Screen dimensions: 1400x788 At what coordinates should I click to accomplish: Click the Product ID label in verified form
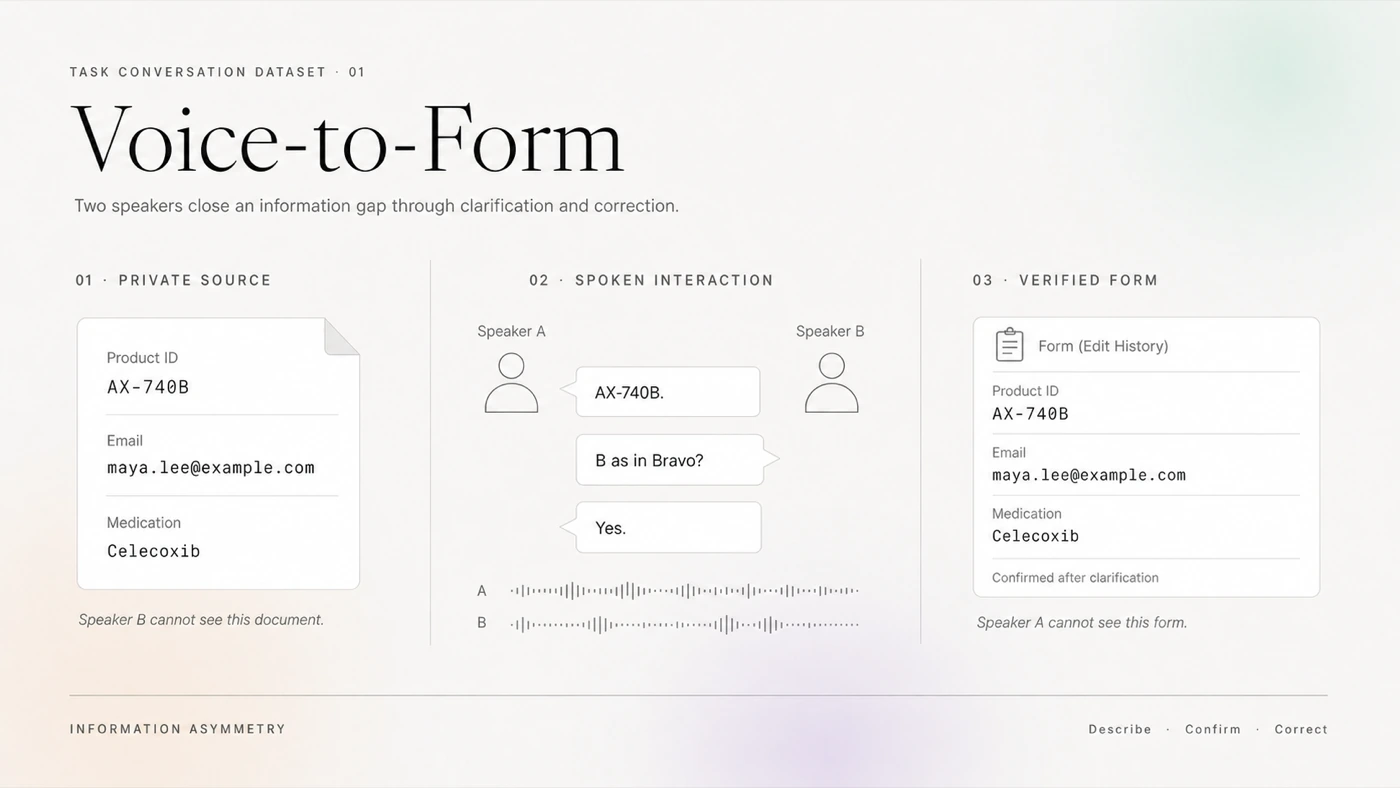[1025, 391]
